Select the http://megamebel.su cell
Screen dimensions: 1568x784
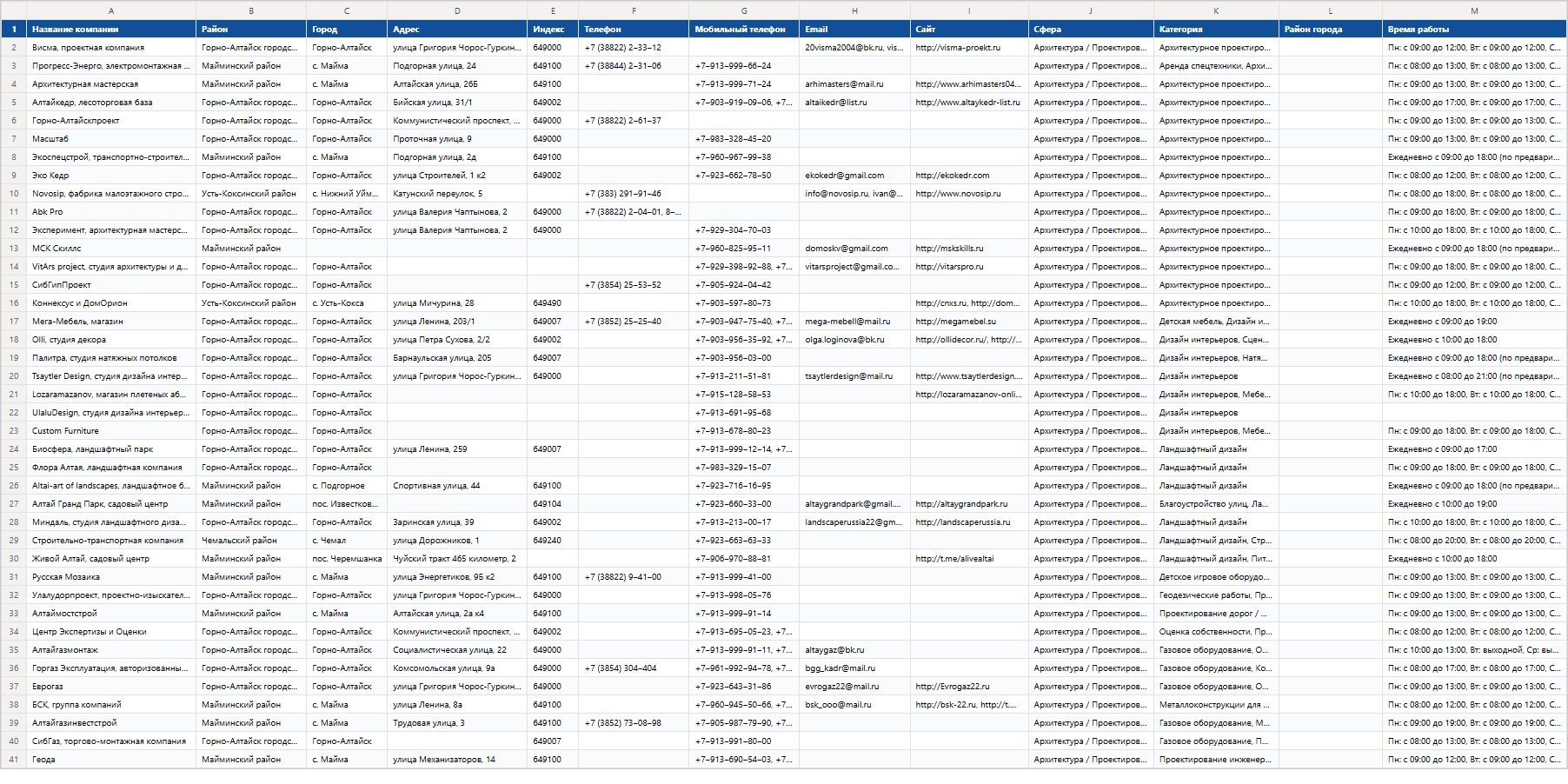click(969, 322)
